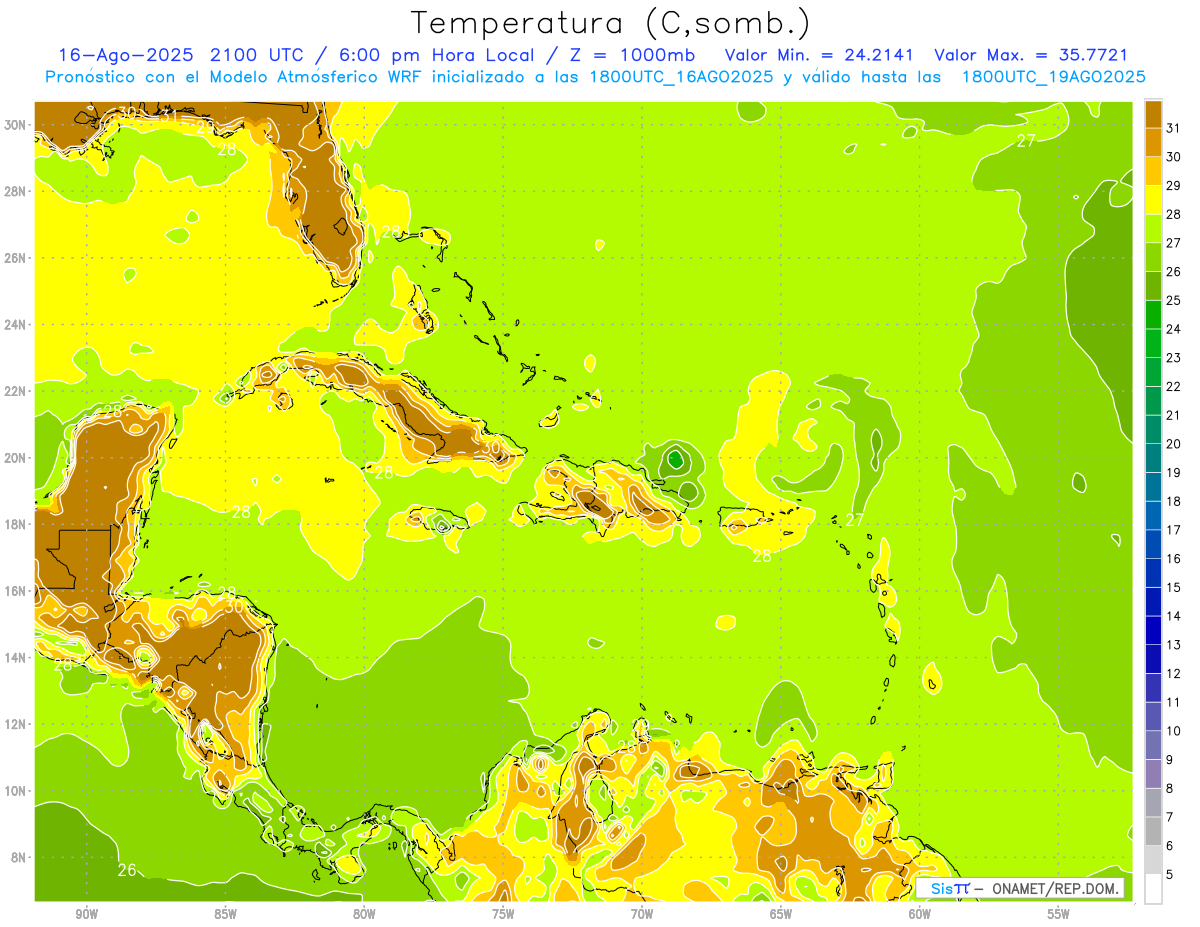Click the 20N latitude axis label
The height and width of the screenshot is (927, 1200).
(15, 458)
